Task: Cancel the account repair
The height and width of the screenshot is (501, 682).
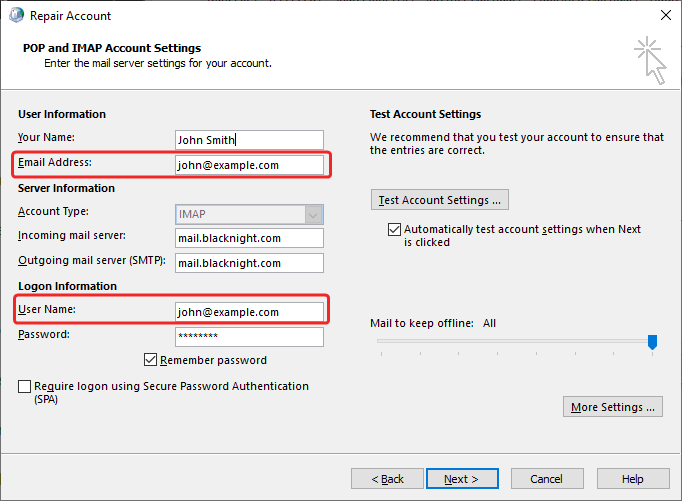Action: click(x=546, y=479)
